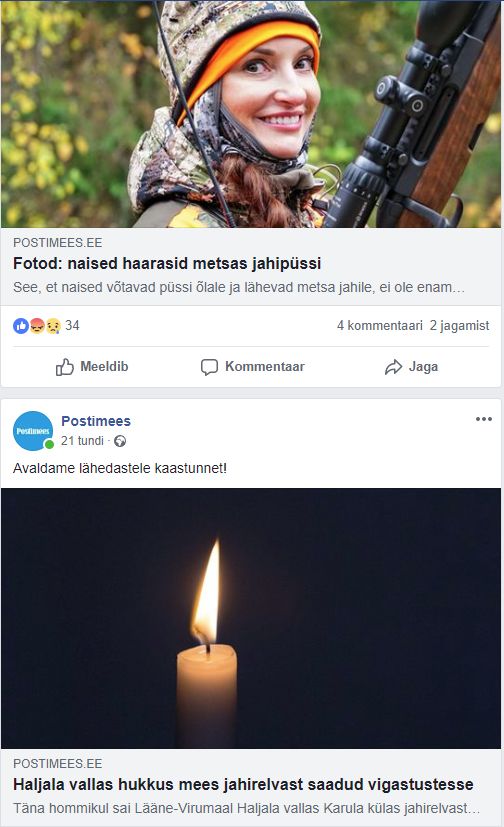This screenshot has height=827, width=504.
Task: Click the Kommentaar speech bubble button
Action: click(253, 367)
